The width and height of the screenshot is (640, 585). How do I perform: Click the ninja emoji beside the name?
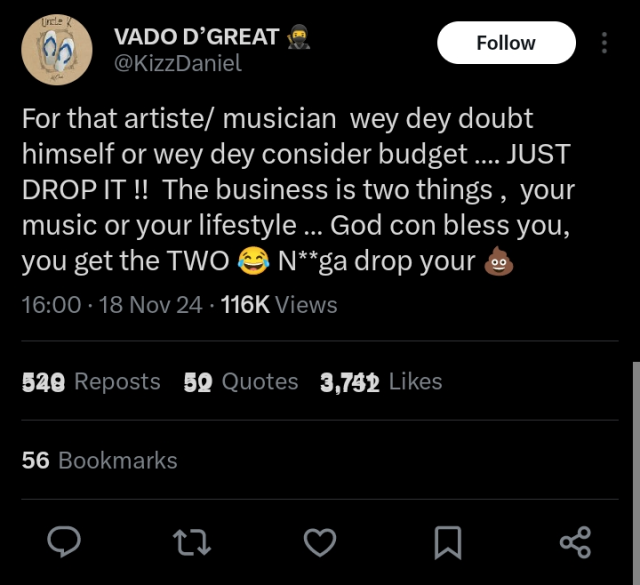297,37
